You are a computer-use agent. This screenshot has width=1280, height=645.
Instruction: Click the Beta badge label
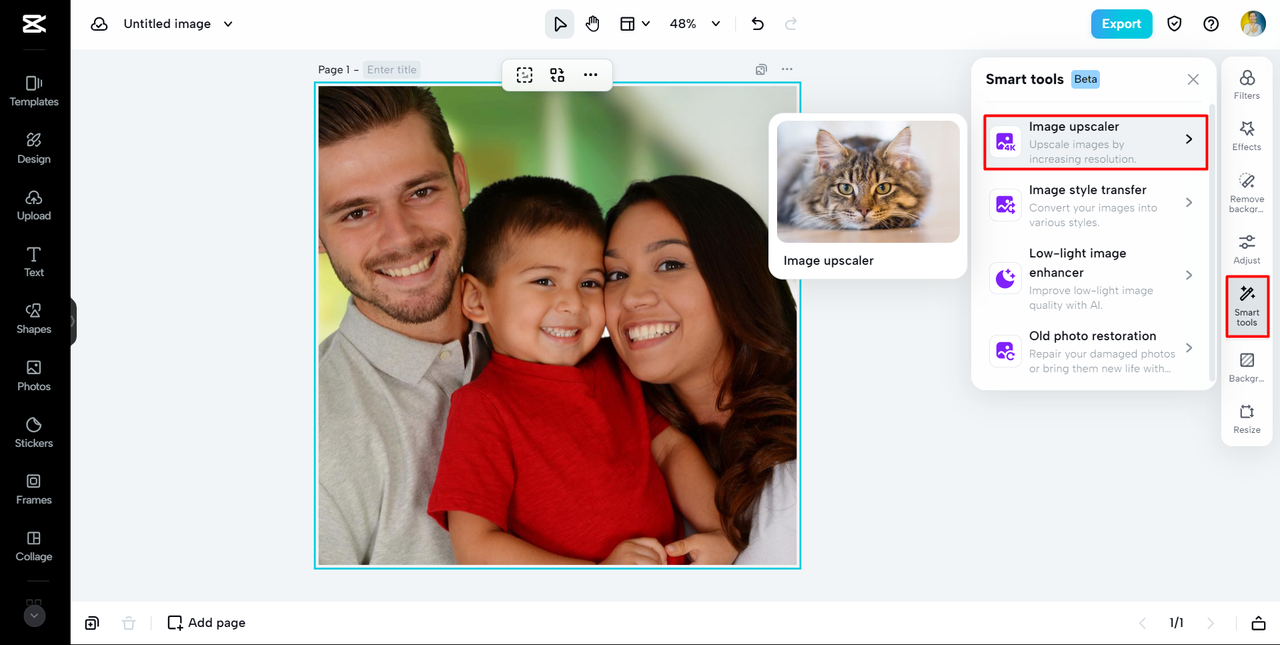pos(1086,79)
